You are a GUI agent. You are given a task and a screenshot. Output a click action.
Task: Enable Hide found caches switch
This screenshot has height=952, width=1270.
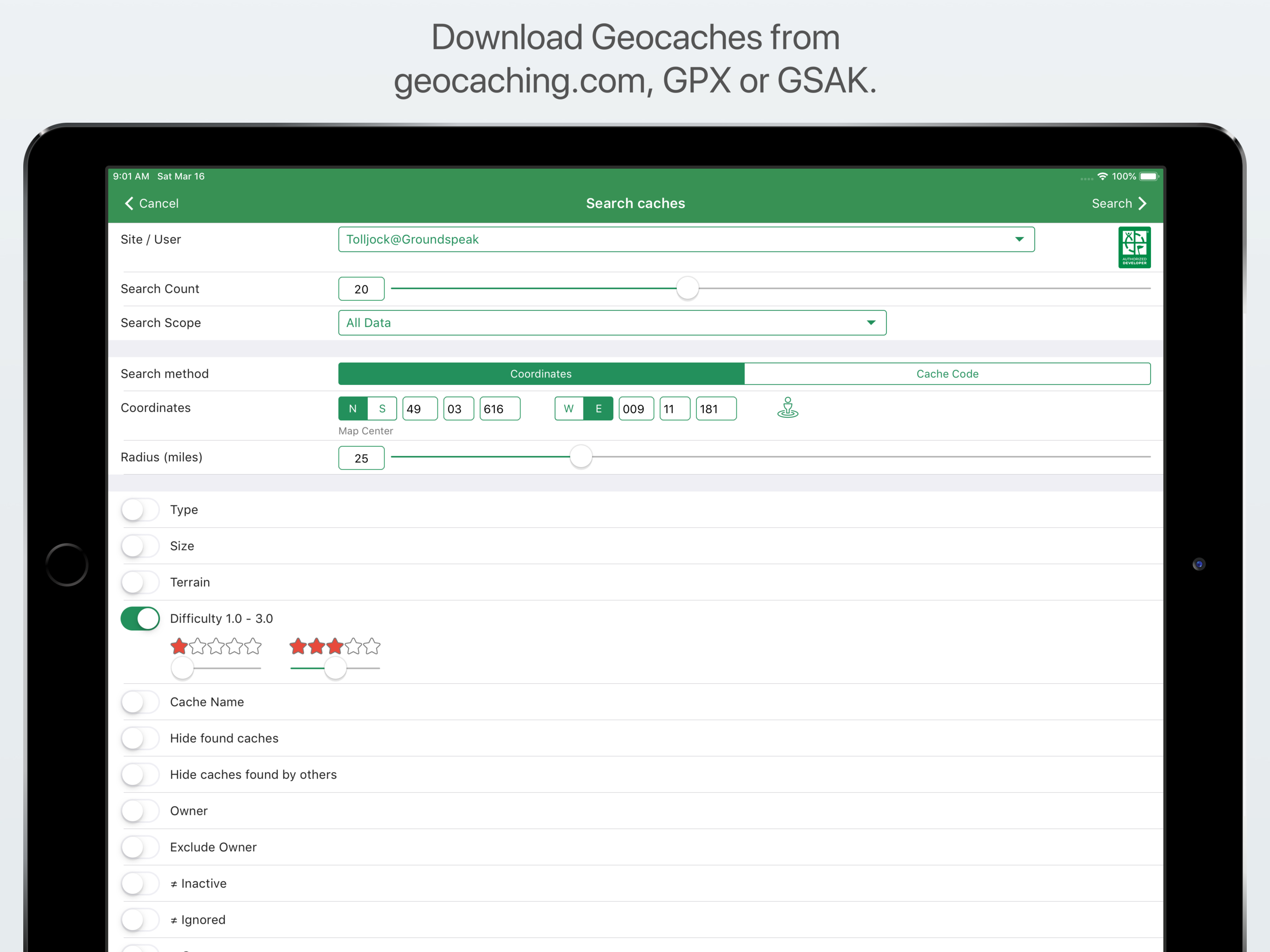click(140, 738)
